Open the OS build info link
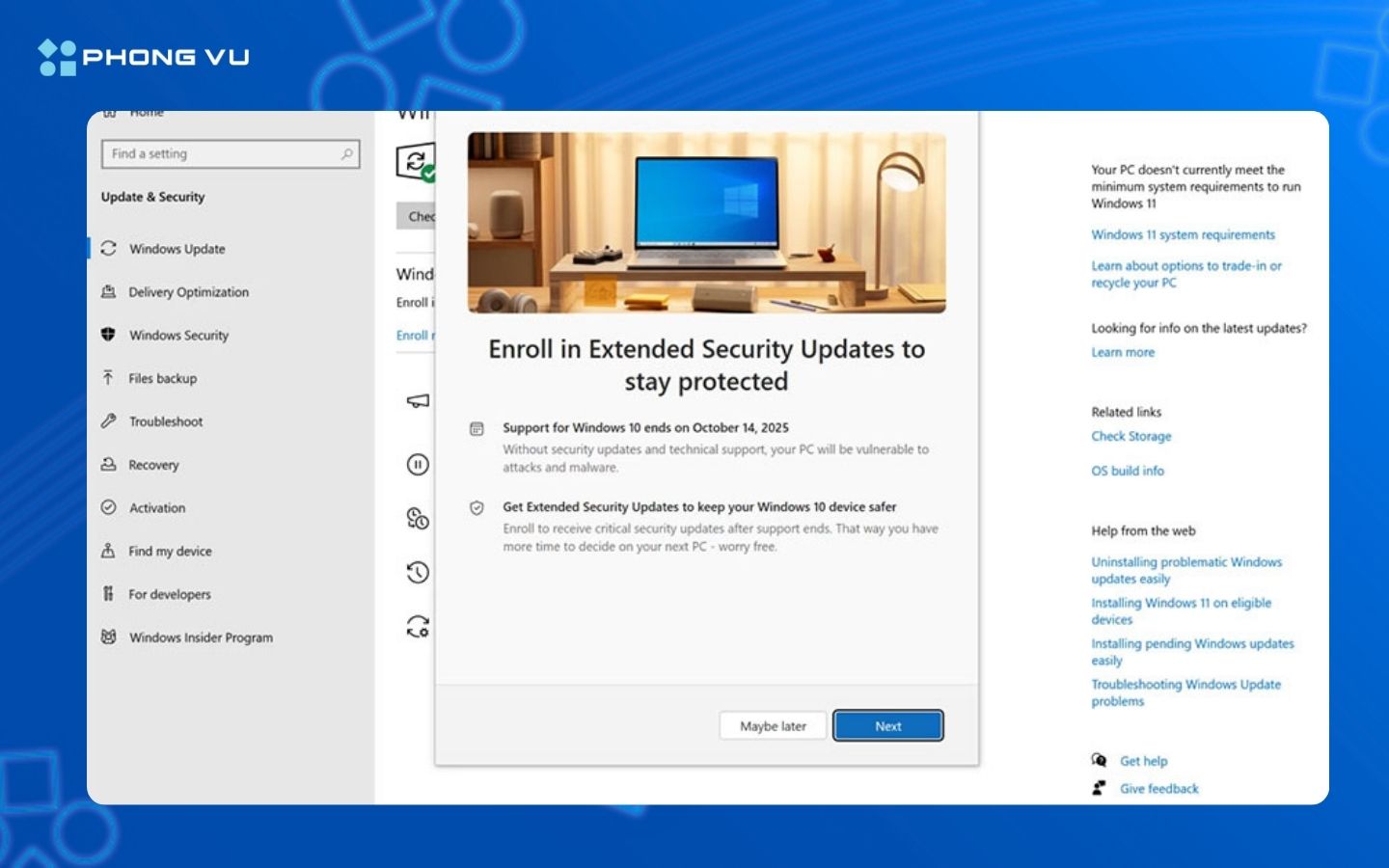The width and height of the screenshot is (1389, 868). (x=1128, y=472)
